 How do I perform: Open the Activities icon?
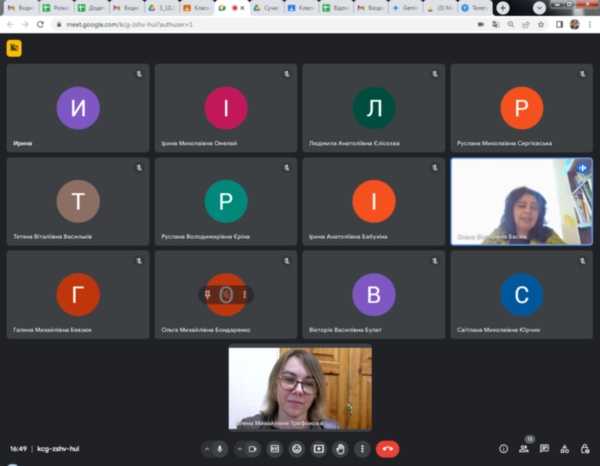[564, 449]
